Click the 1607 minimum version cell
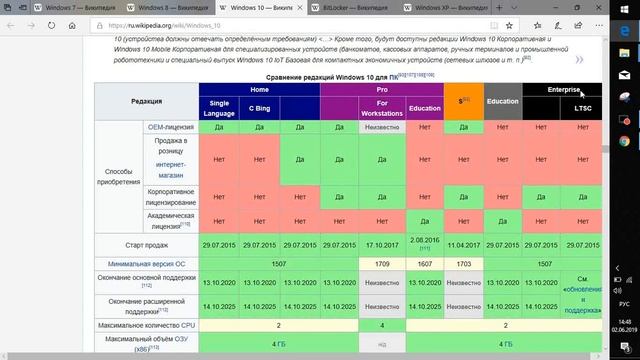Viewport: 640px width, 360px height. (424, 264)
